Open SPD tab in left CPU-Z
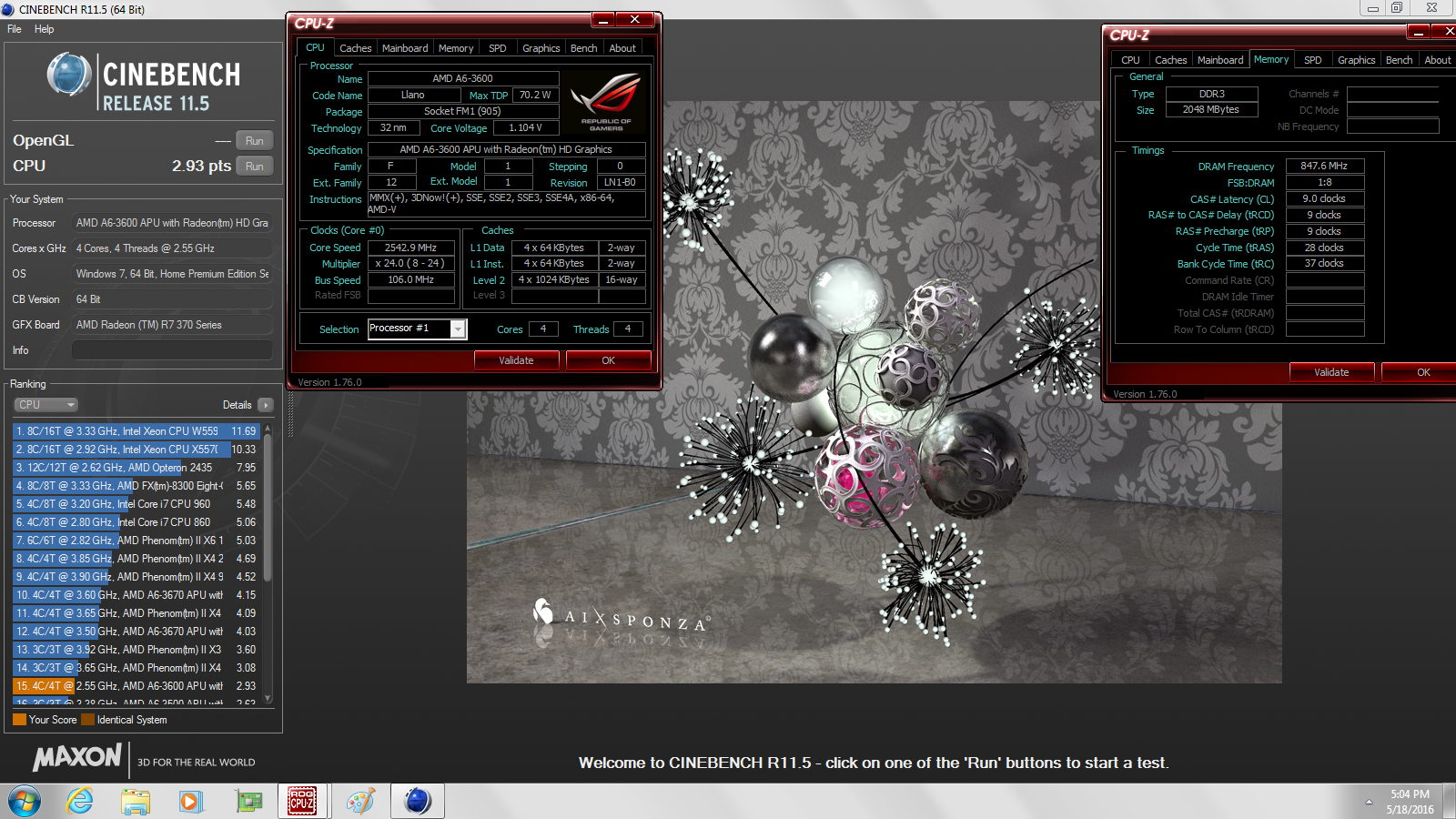This screenshot has width=1456, height=819. [497, 48]
